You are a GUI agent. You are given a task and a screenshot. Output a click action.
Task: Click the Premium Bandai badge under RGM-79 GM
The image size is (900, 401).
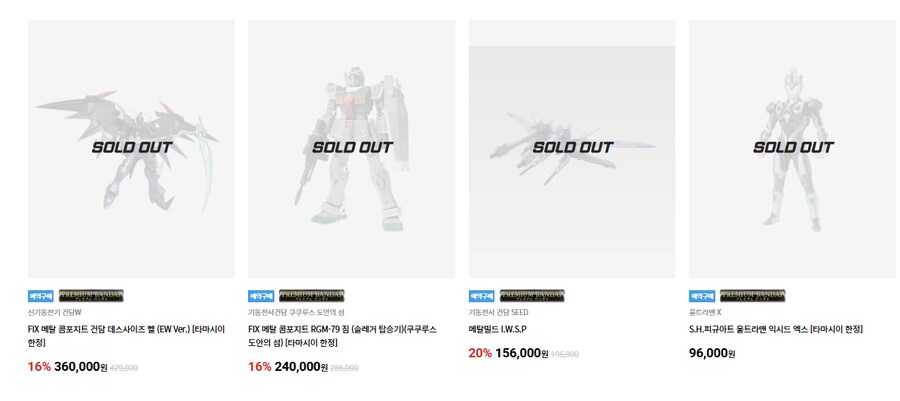click(312, 296)
